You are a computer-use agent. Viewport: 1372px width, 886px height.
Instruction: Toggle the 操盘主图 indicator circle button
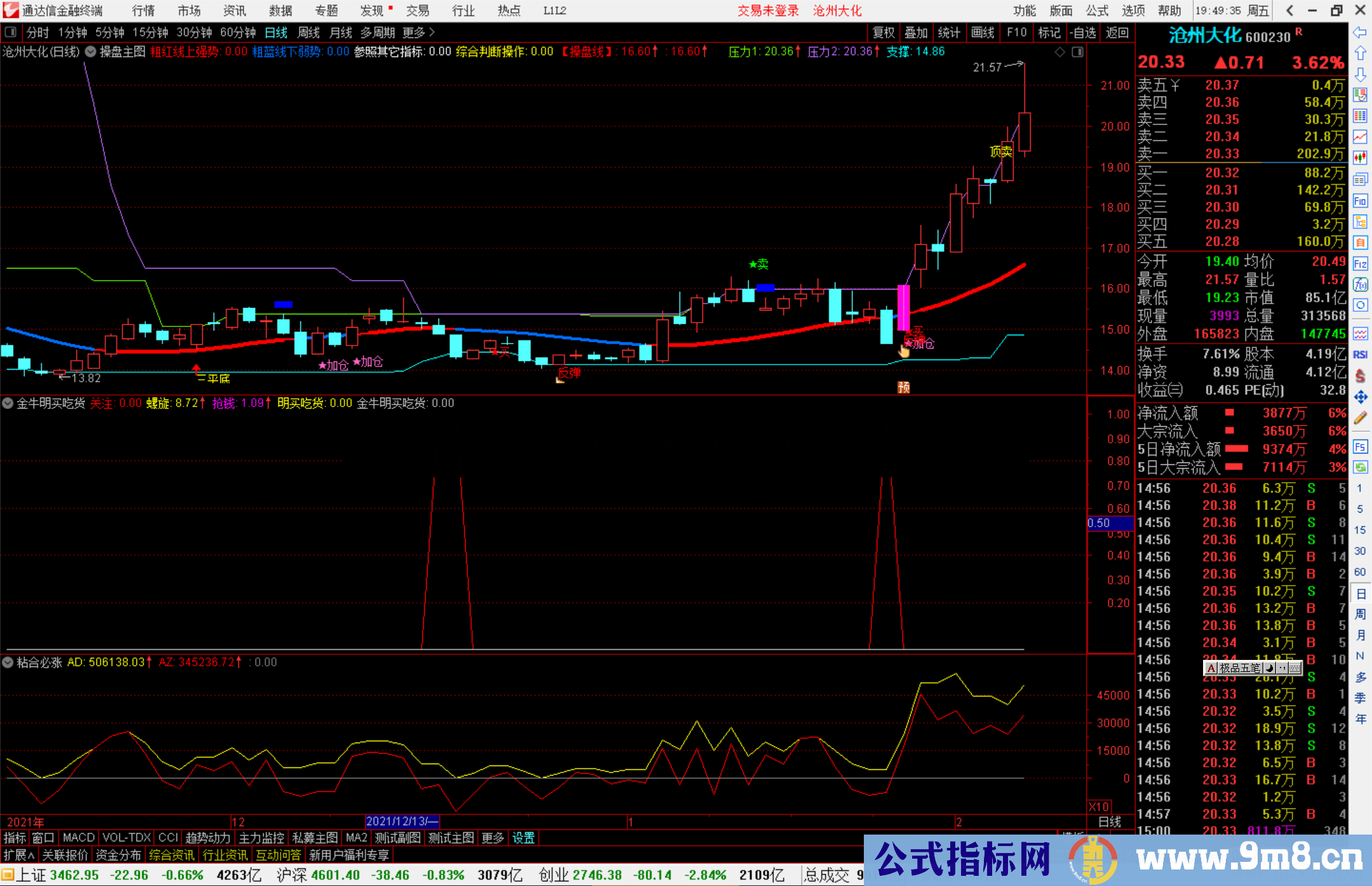(91, 51)
